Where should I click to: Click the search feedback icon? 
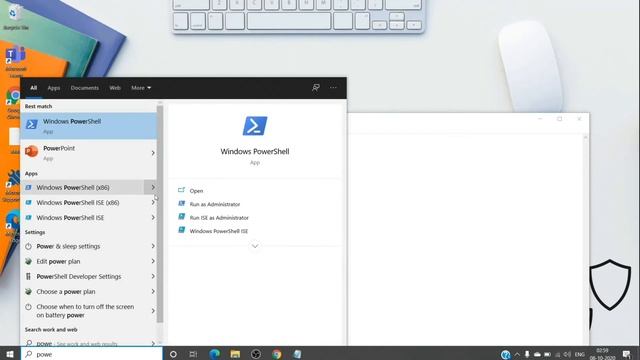(x=316, y=87)
